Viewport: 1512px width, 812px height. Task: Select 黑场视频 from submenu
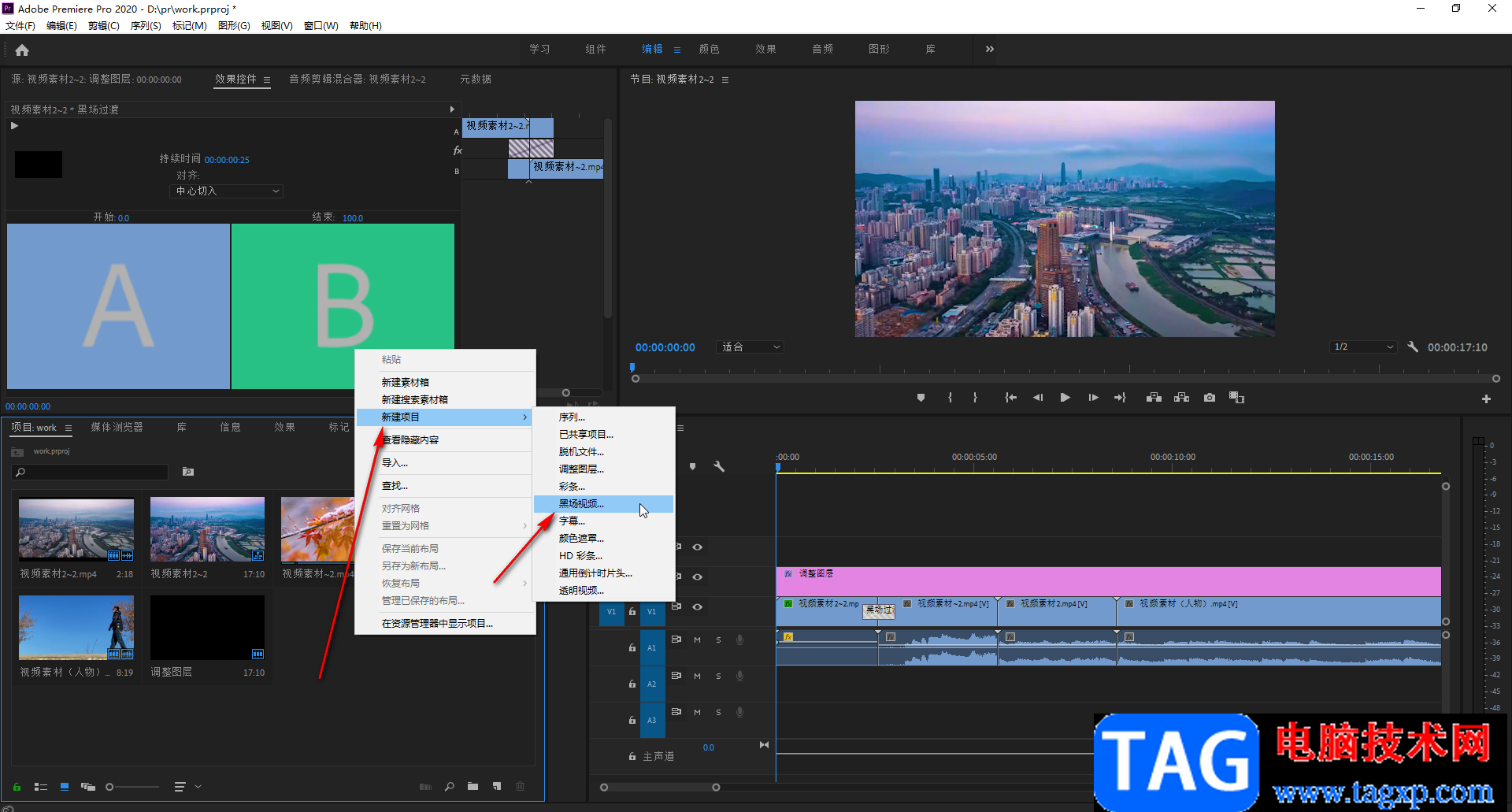[x=603, y=504]
